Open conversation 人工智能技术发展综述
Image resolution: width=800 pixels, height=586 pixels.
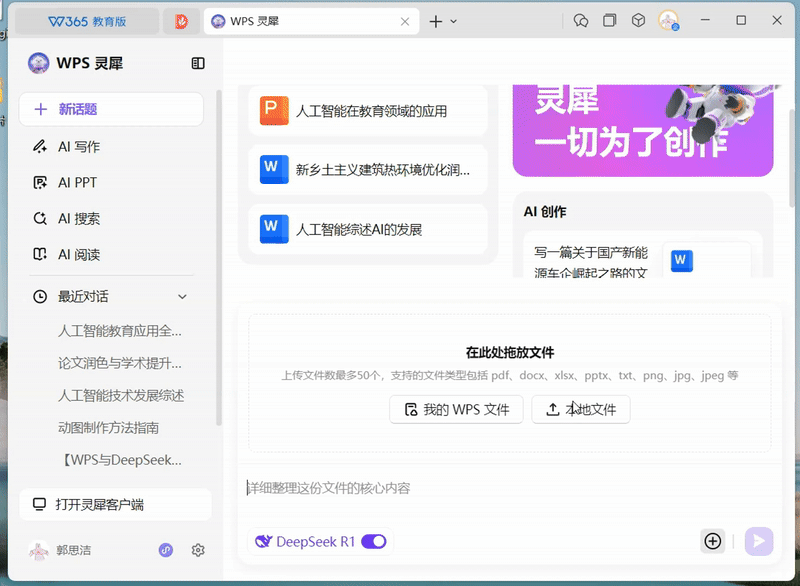pos(121,396)
